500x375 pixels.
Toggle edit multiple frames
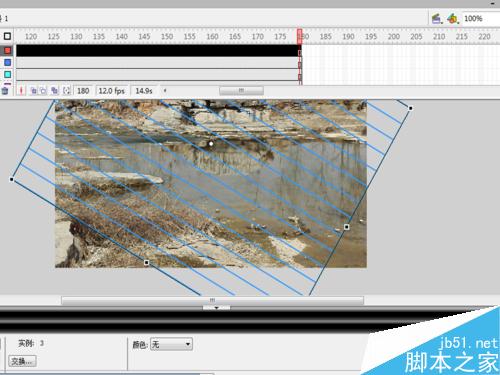pos(54,90)
